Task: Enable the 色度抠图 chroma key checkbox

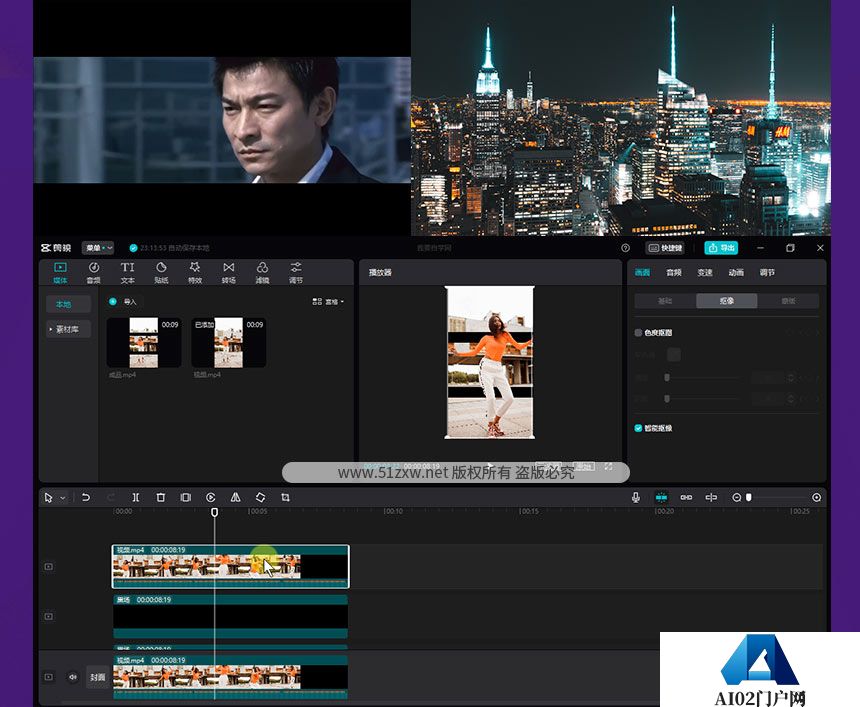Action: (x=638, y=332)
